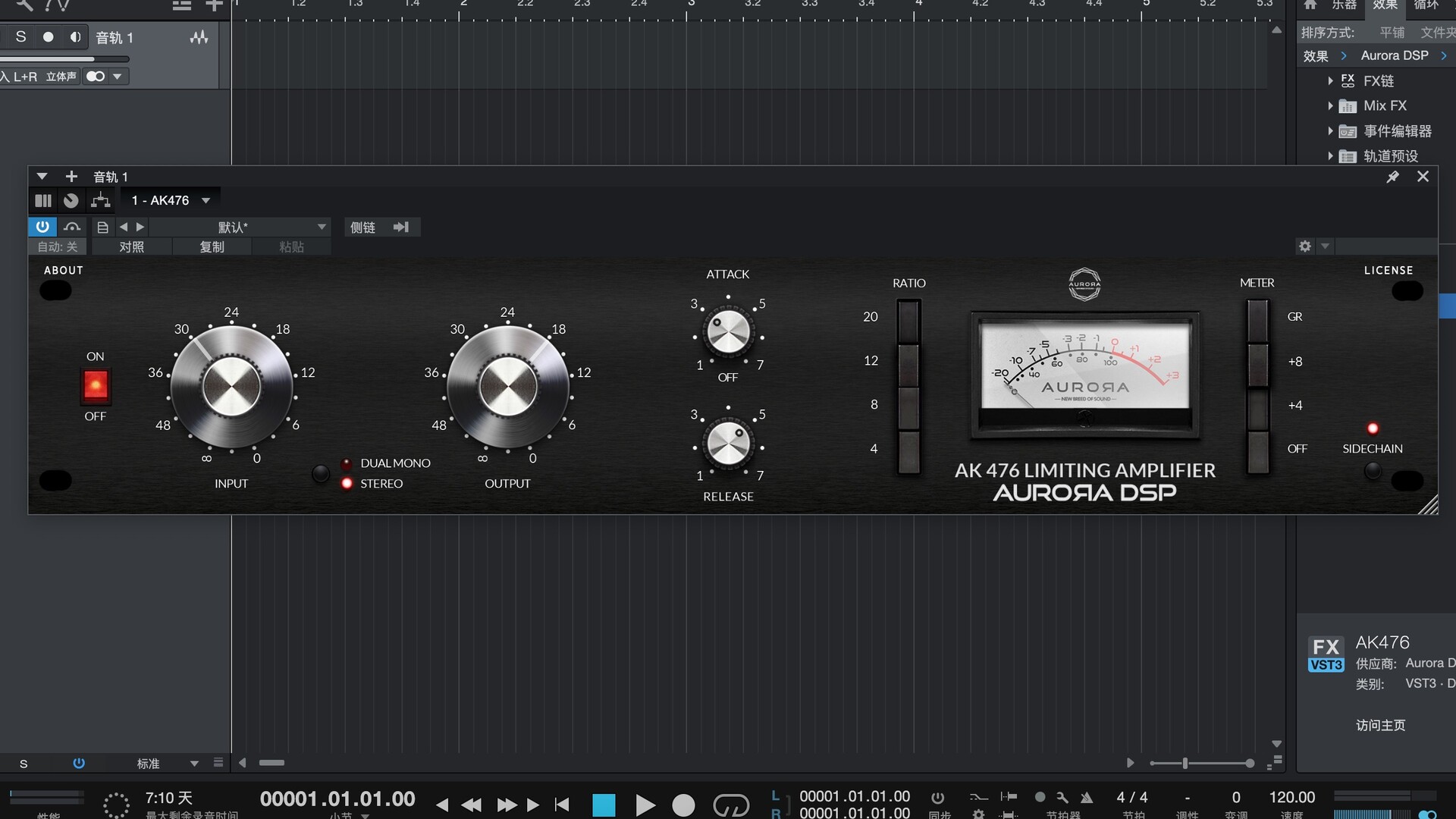Viewport: 1456px width, 819px height.
Task: Pin the plugin window
Action: click(x=1392, y=177)
